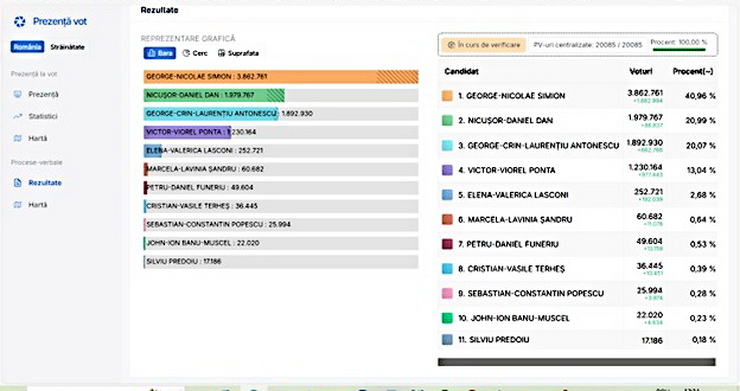The image size is (740, 391).
Task: Click Nicușor-Daniel Dan green color swatch
Action: click(447, 120)
